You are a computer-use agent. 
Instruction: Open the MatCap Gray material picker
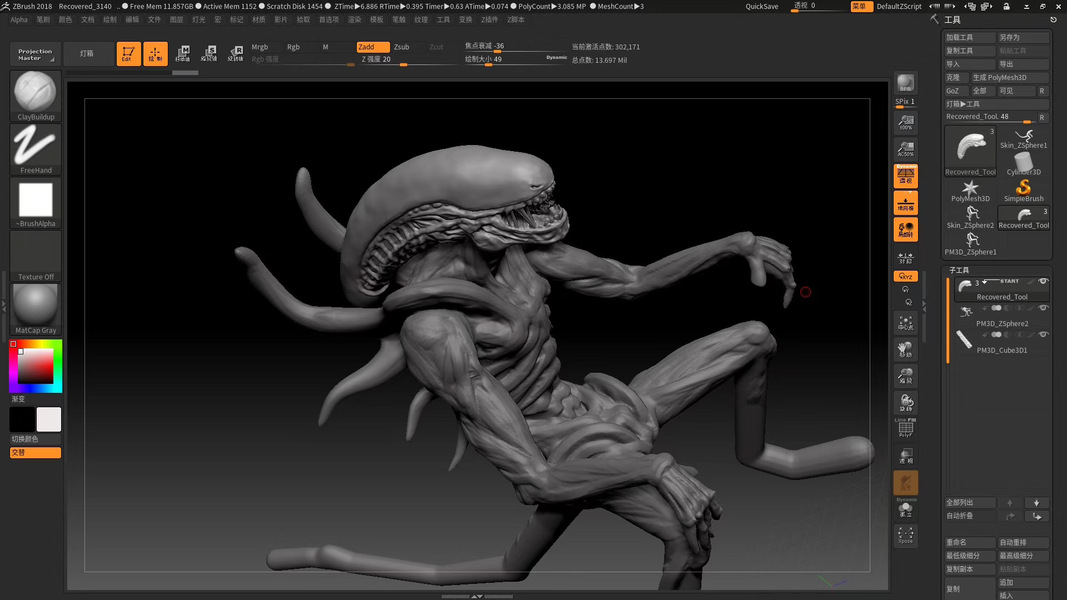click(x=36, y=305)
